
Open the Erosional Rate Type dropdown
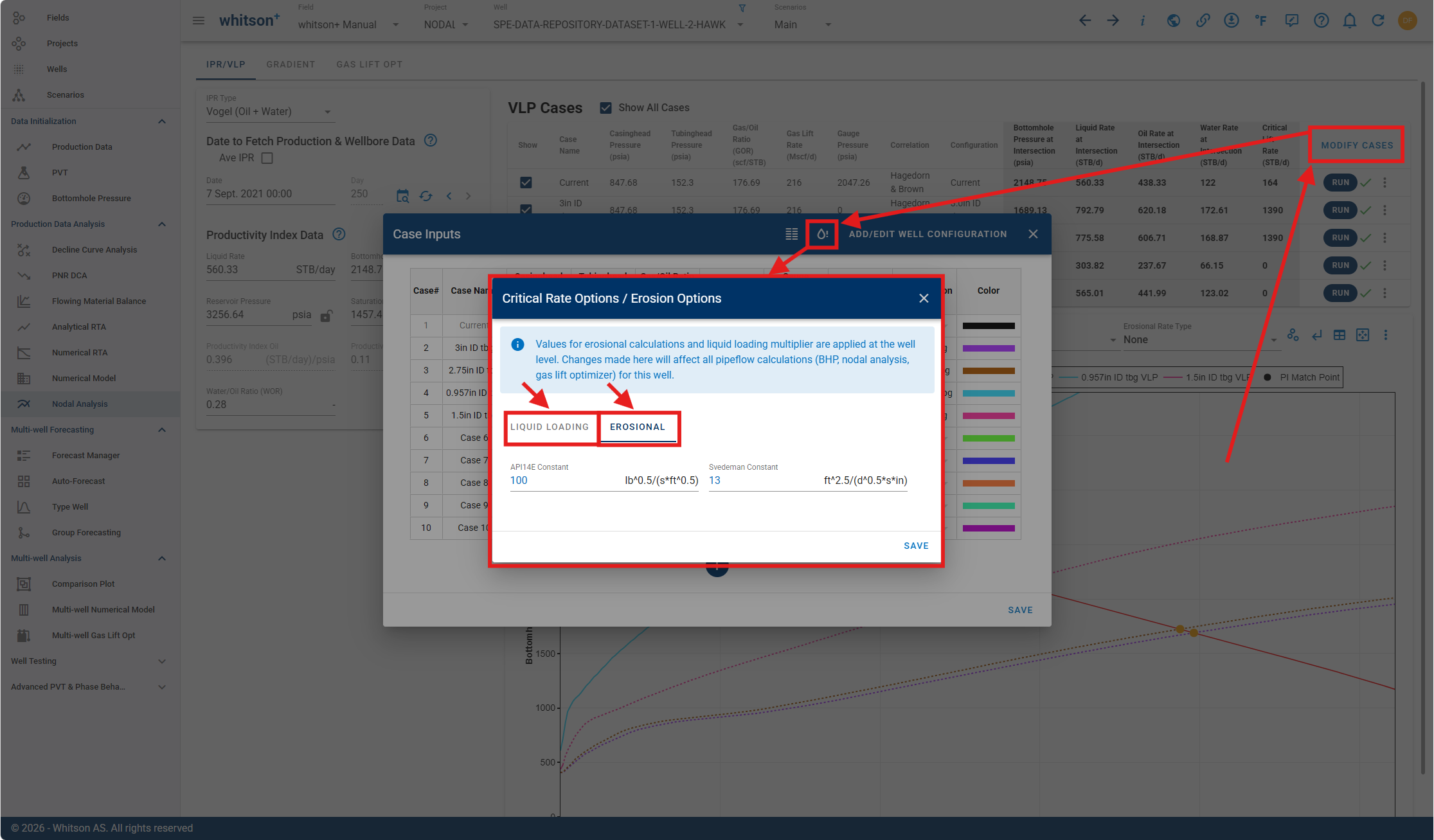coord(1200,340)
